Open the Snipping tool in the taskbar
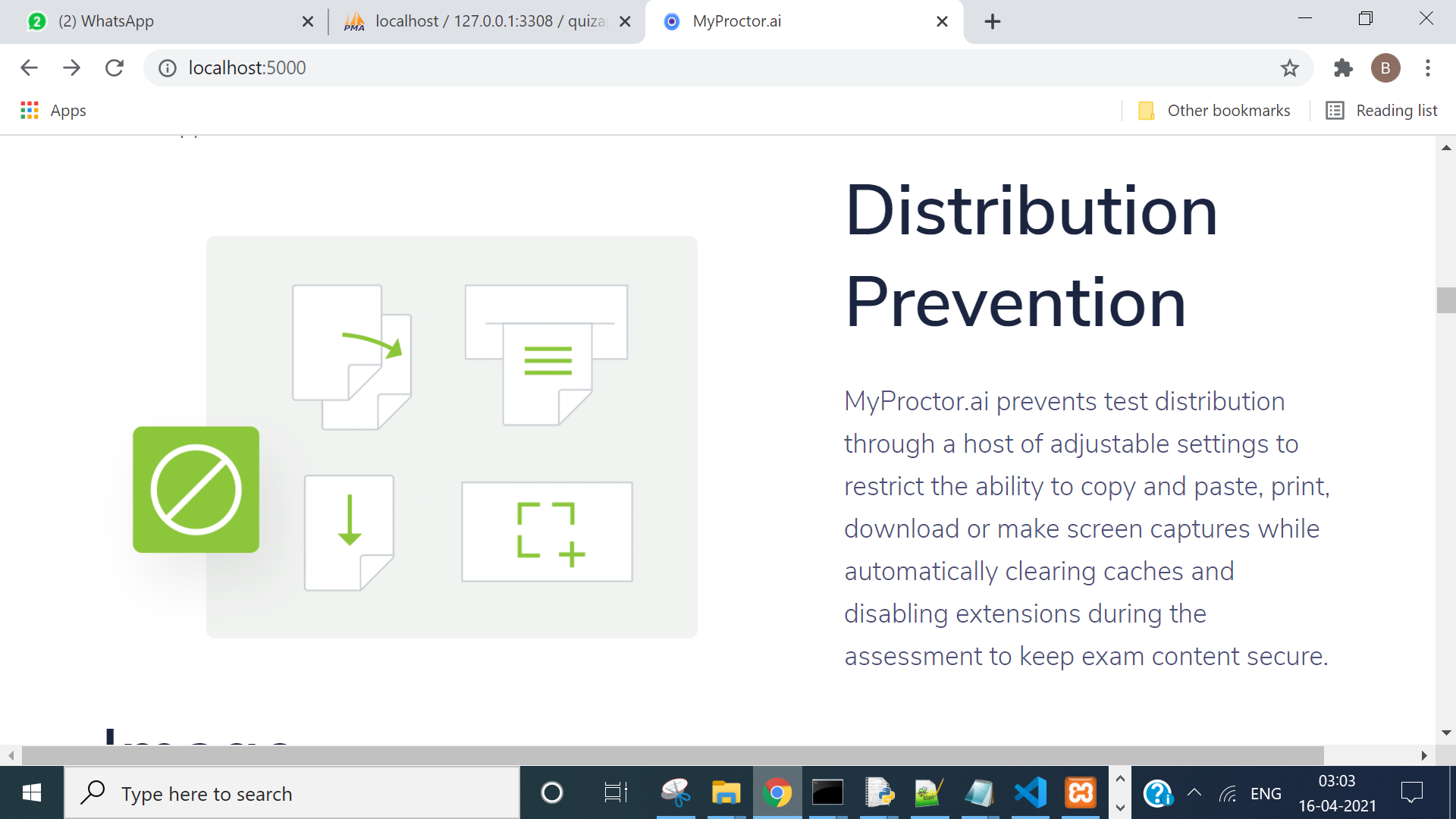 point(675,793)
